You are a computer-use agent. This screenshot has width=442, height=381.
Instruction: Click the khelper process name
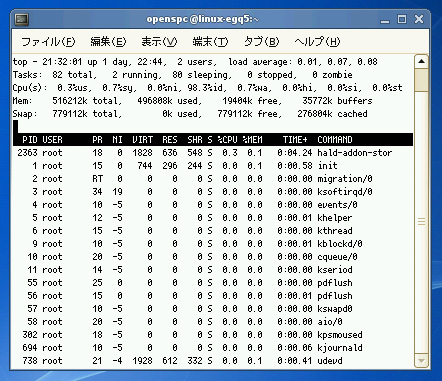click(x=335, y=218)
